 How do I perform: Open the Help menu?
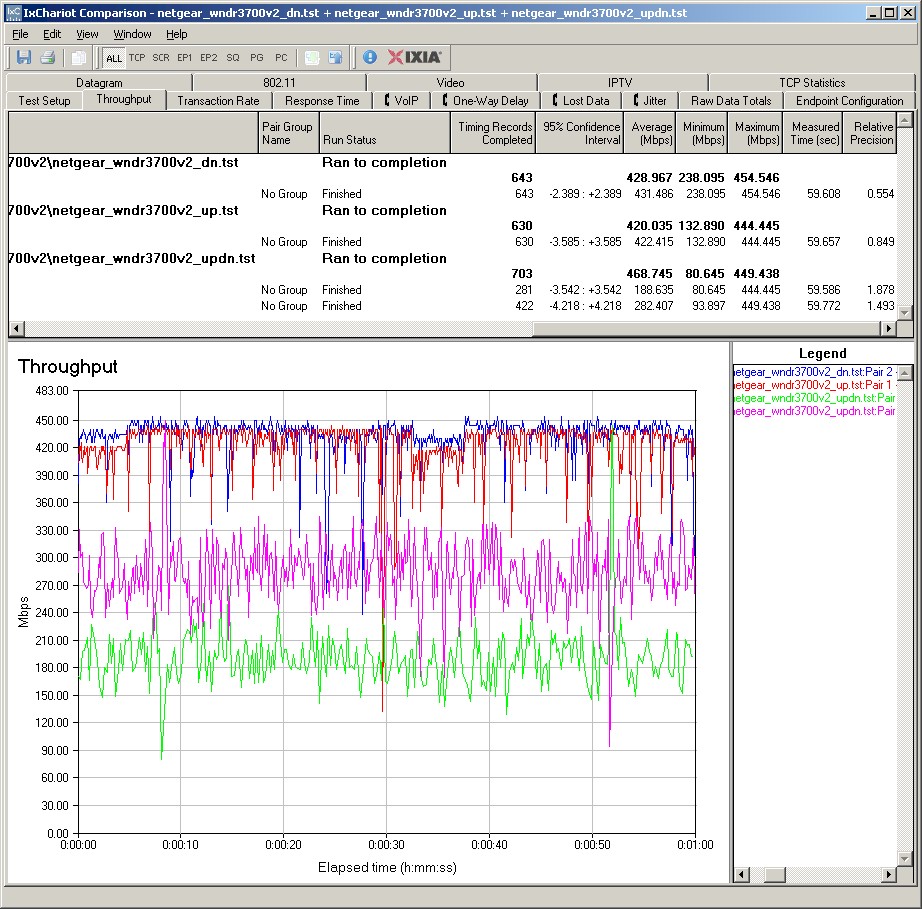tap(176, 34)
